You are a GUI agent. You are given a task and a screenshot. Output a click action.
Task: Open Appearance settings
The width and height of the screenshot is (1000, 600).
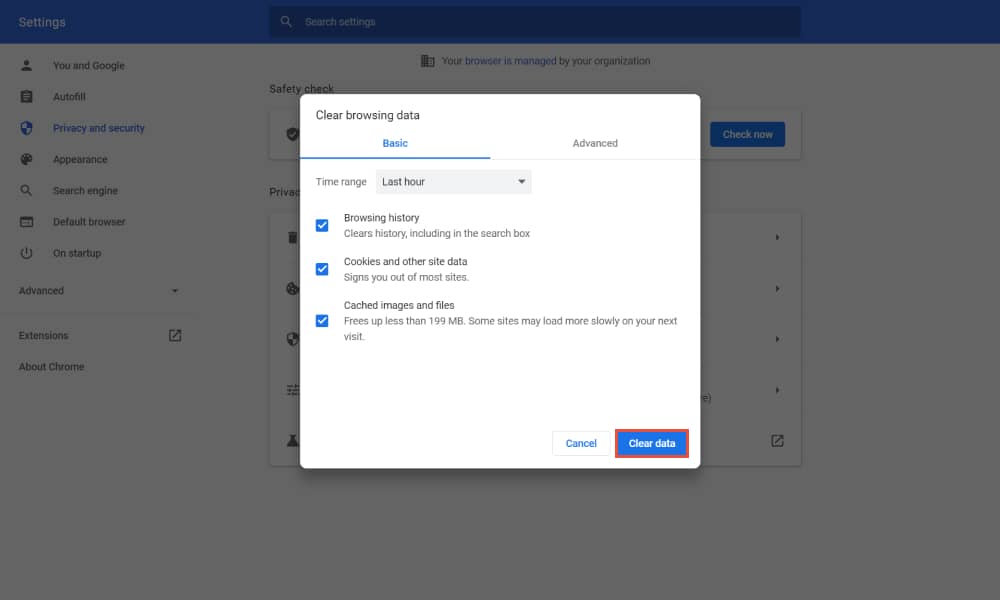(80, 159)
